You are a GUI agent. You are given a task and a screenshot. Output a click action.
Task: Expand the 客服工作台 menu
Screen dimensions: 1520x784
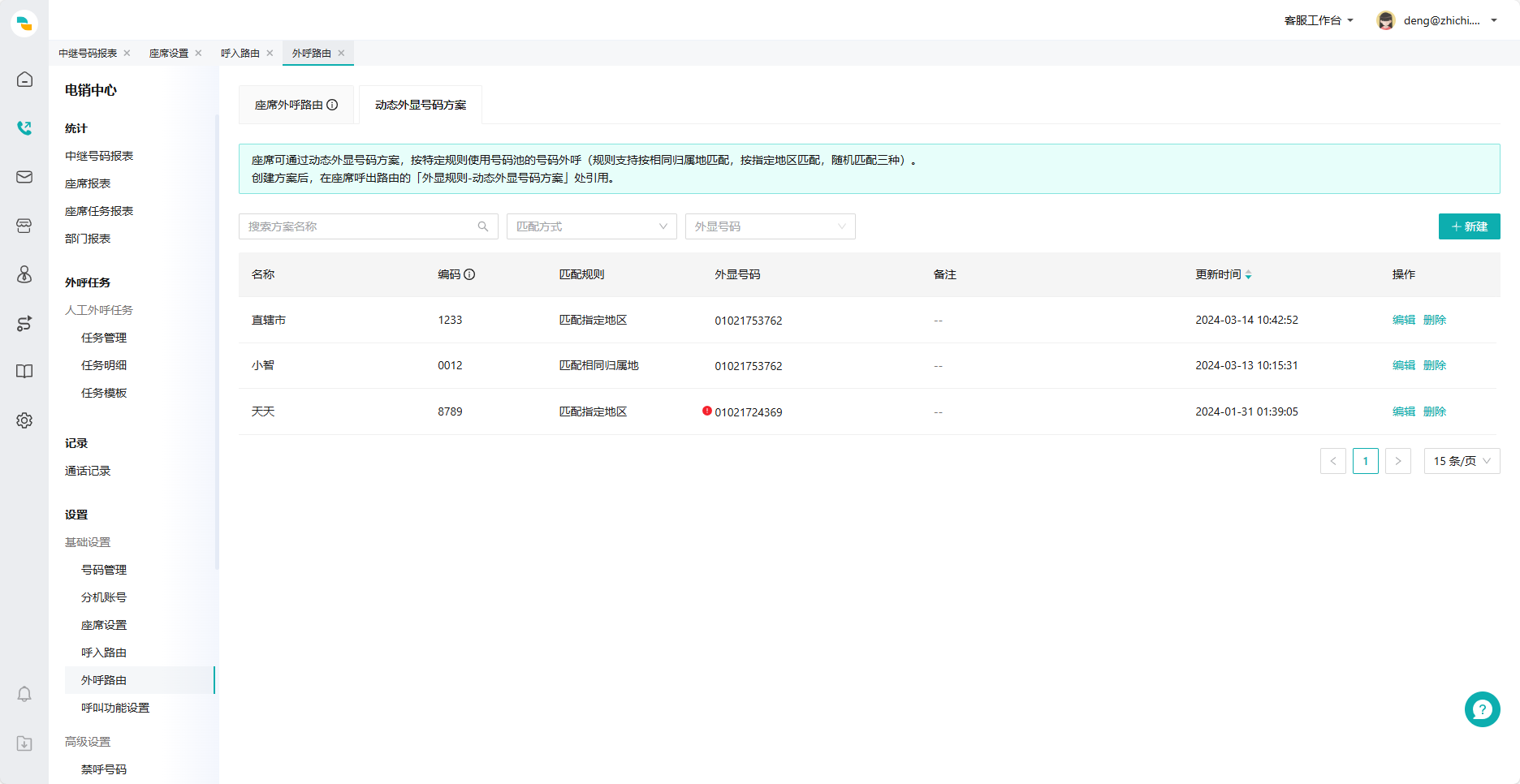[1319, 20]
